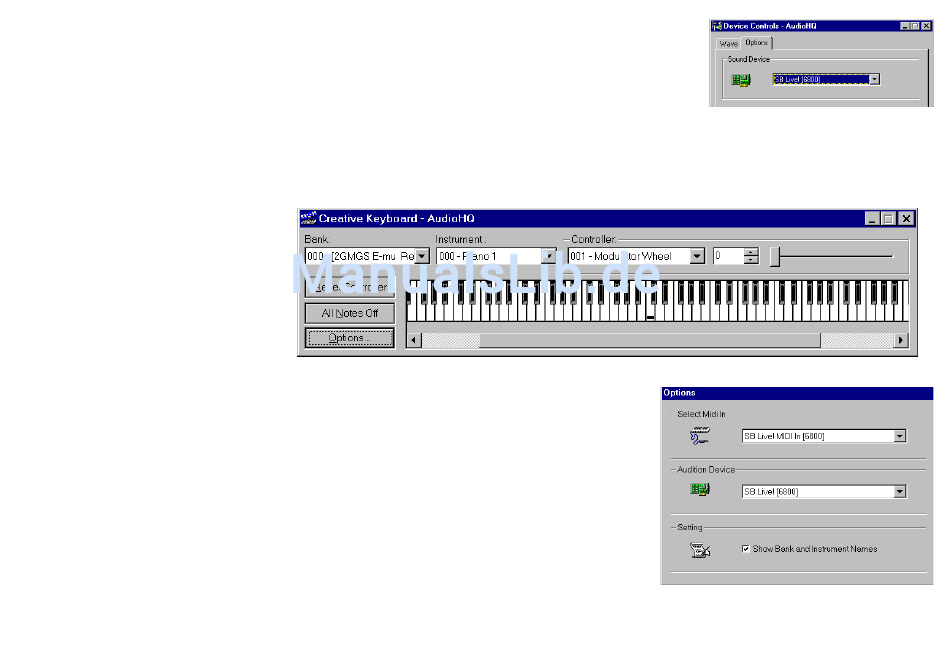Viewport: 950px width, 653px height.
Task: Toggle Show Bank and Instrument Names checkbox
Action: pyautogui.click(x=746, y=549)
